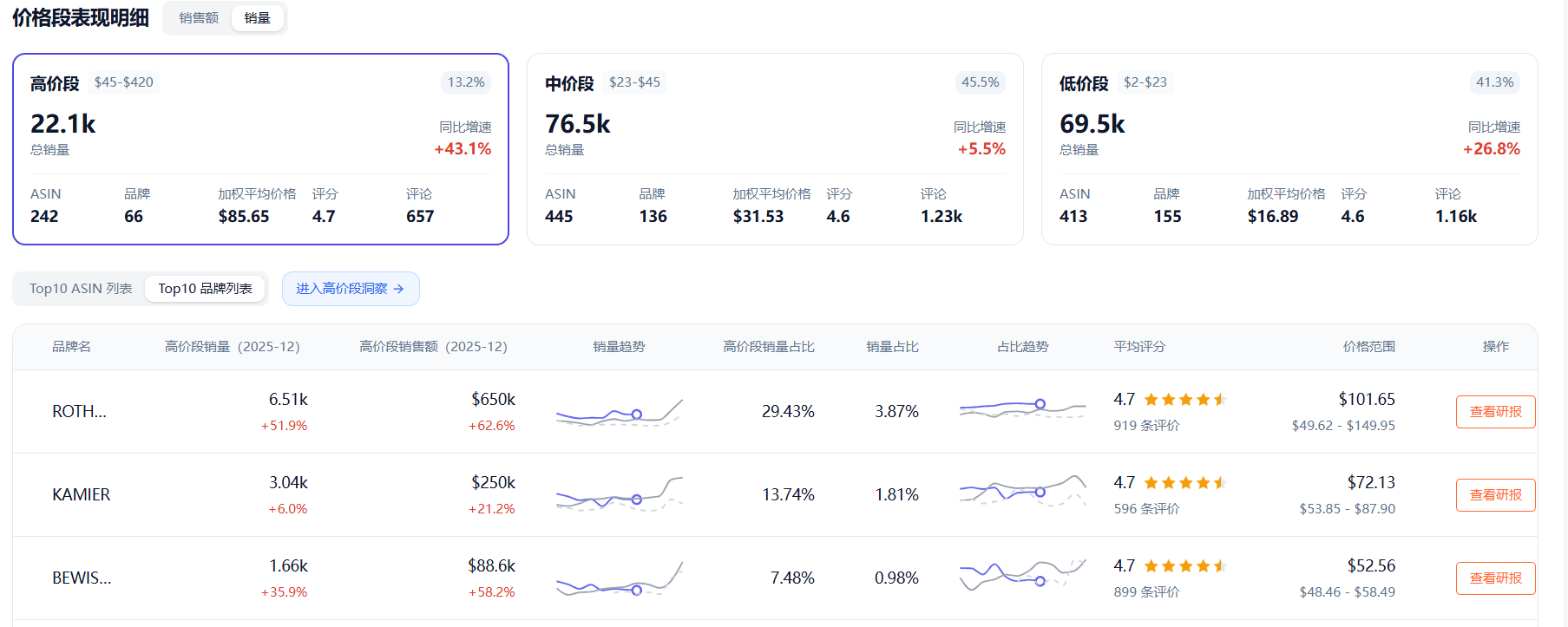
Task: Click the 进入高价段洞察 arrow link
Action: pos(351,289)
